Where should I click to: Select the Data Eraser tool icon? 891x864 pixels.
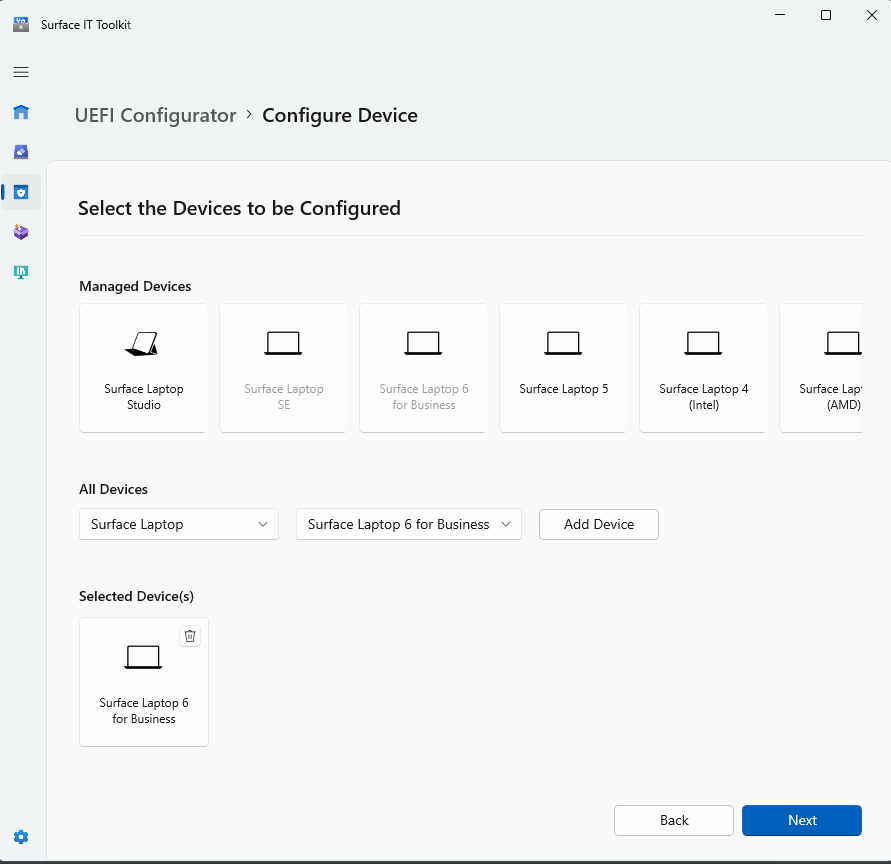21,151
